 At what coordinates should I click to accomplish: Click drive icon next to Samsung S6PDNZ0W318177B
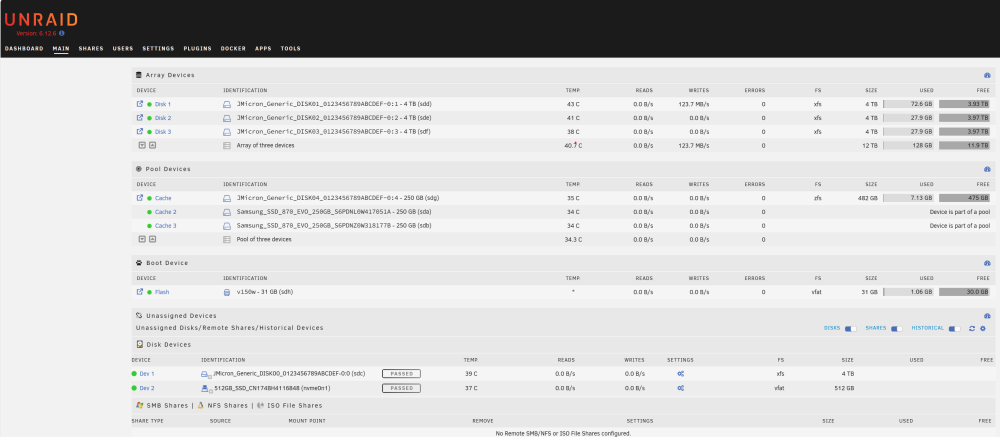[x=226, y=226]
